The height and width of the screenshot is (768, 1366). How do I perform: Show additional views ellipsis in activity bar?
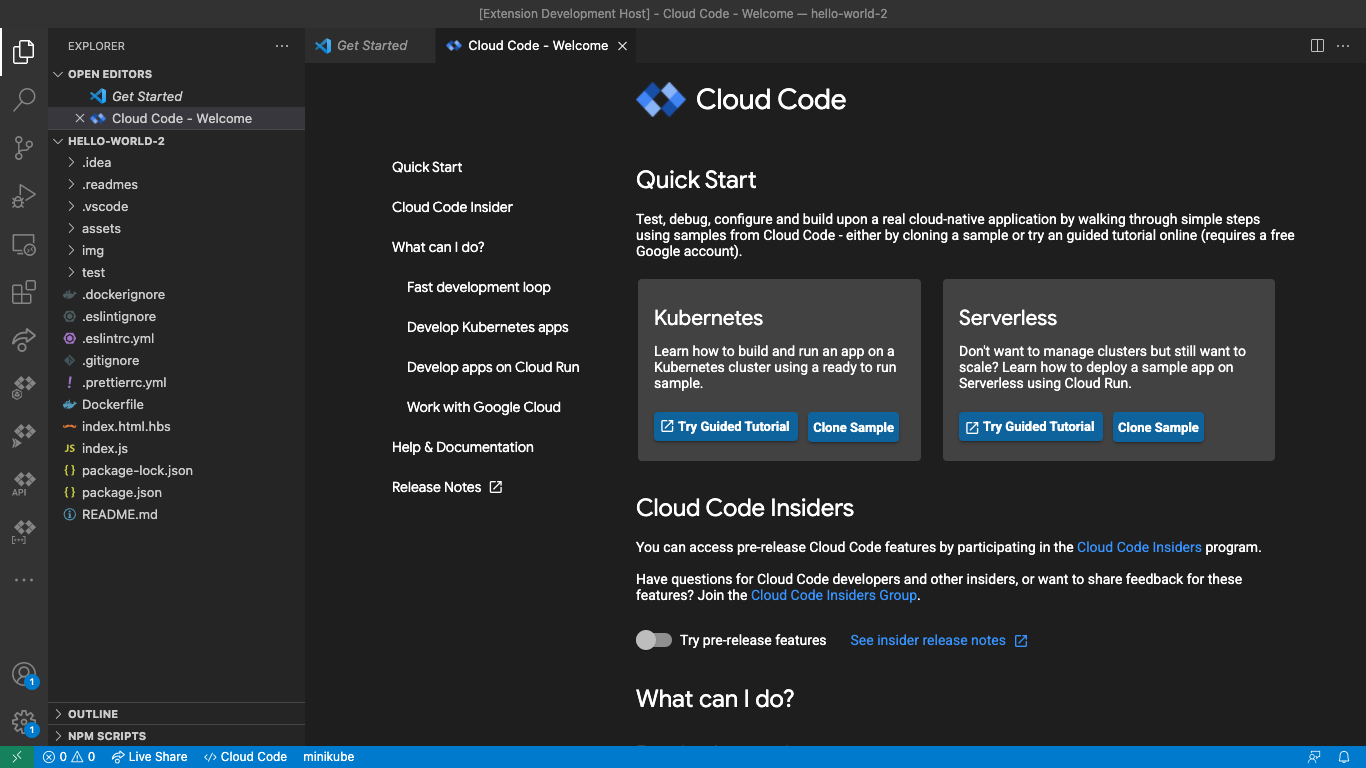click(x=24, y=580)
